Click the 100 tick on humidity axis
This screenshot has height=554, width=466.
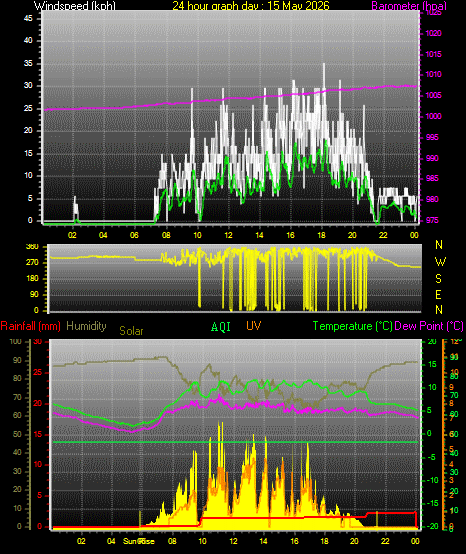[x=16, y=341]
